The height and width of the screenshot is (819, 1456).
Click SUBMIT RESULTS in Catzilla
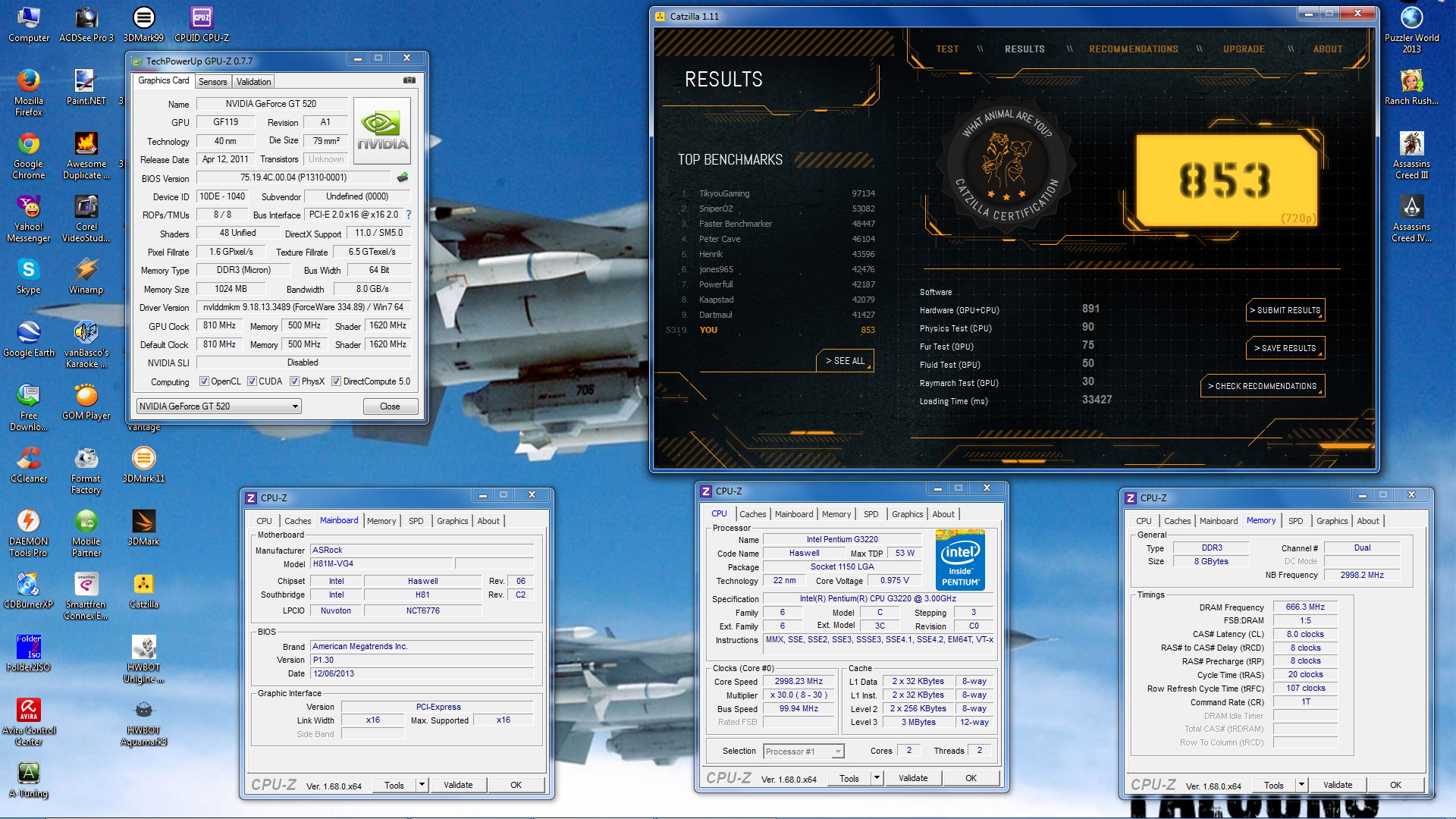point(1285,310)
